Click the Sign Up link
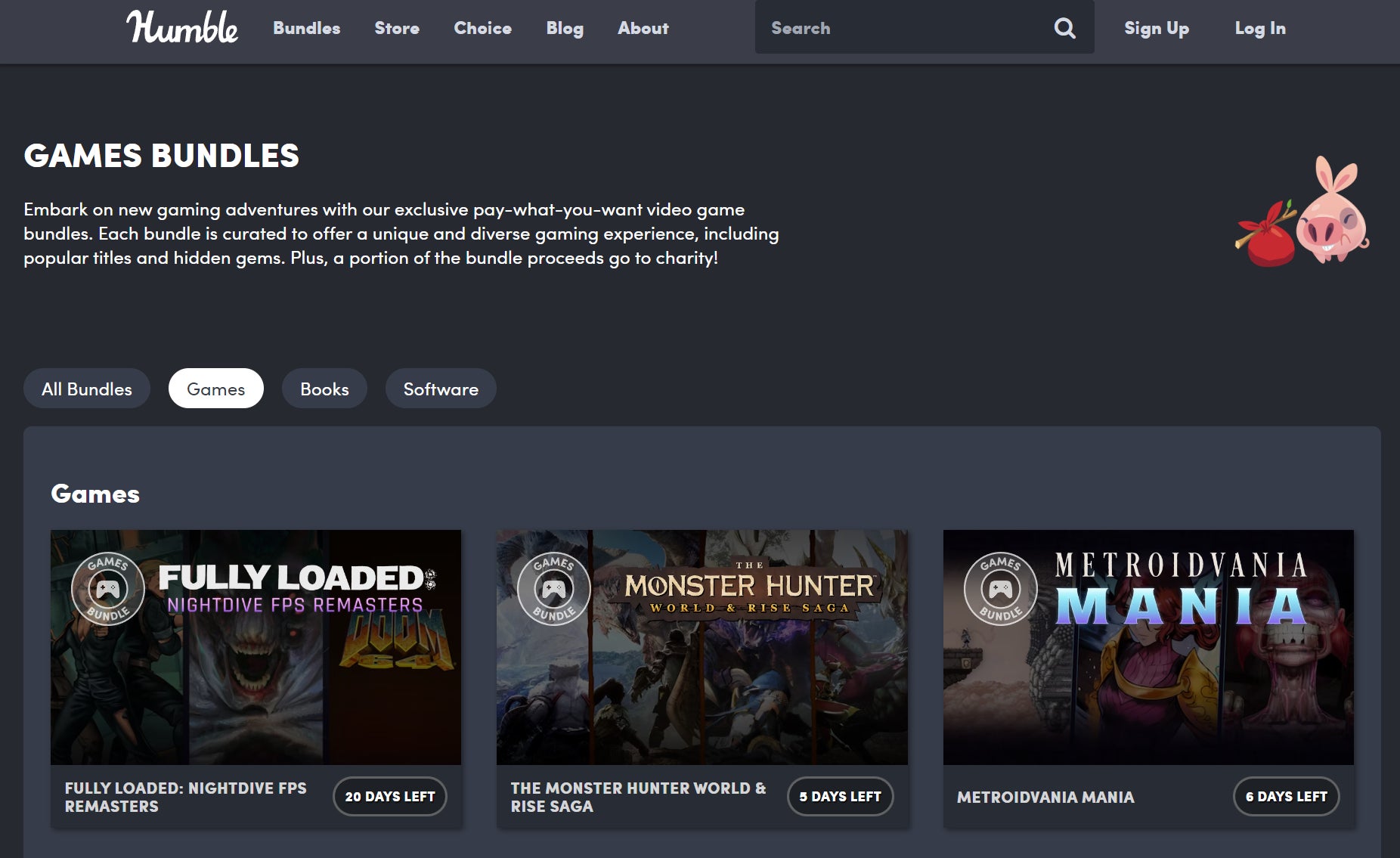 click(x=1157, y=29)
